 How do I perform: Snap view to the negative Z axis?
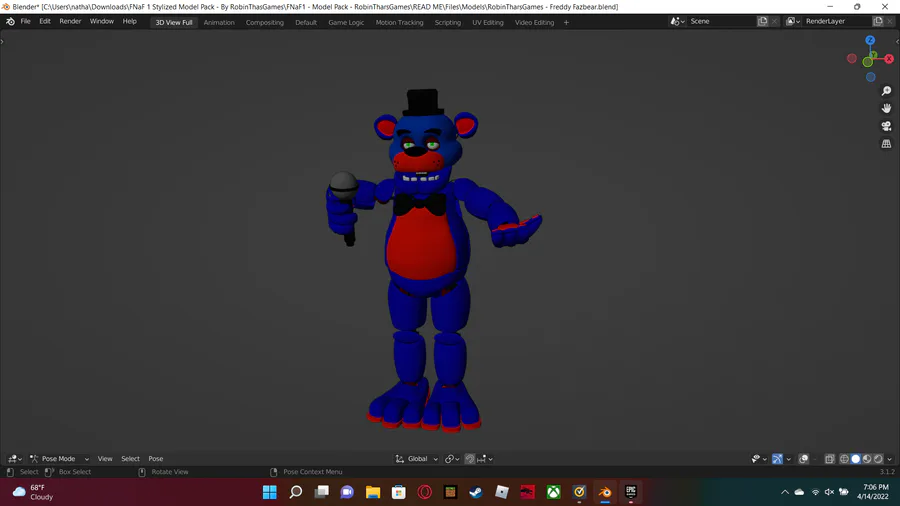(x=871, y=77)
